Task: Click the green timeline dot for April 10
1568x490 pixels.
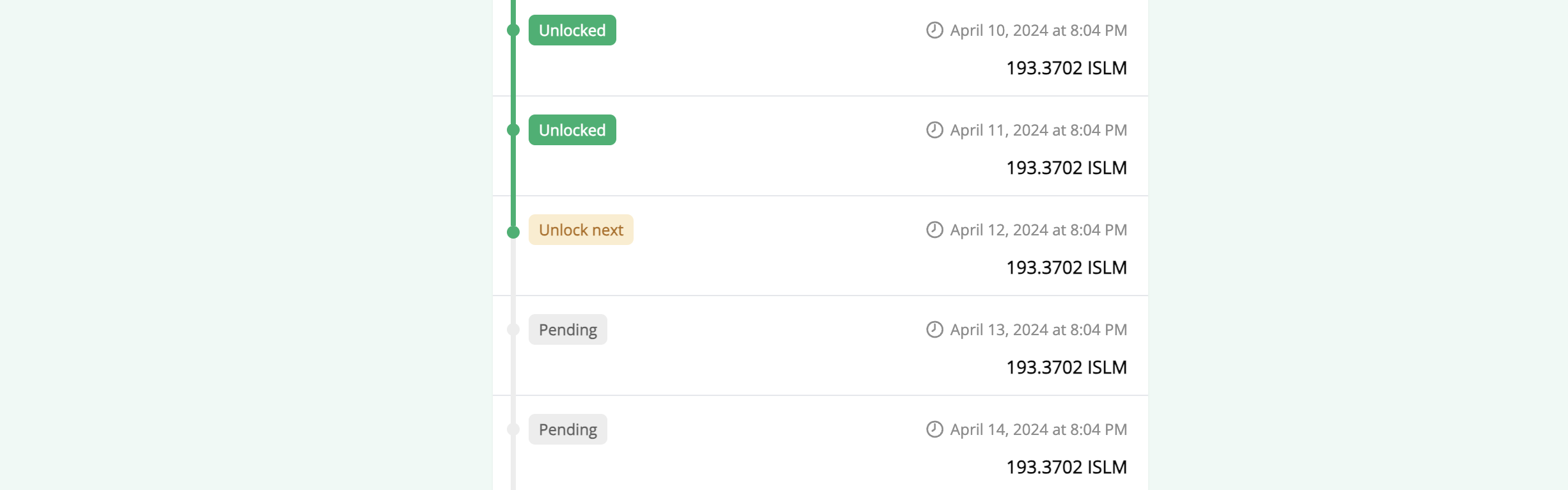Action: pyautogui.click(x=513, y=30)
